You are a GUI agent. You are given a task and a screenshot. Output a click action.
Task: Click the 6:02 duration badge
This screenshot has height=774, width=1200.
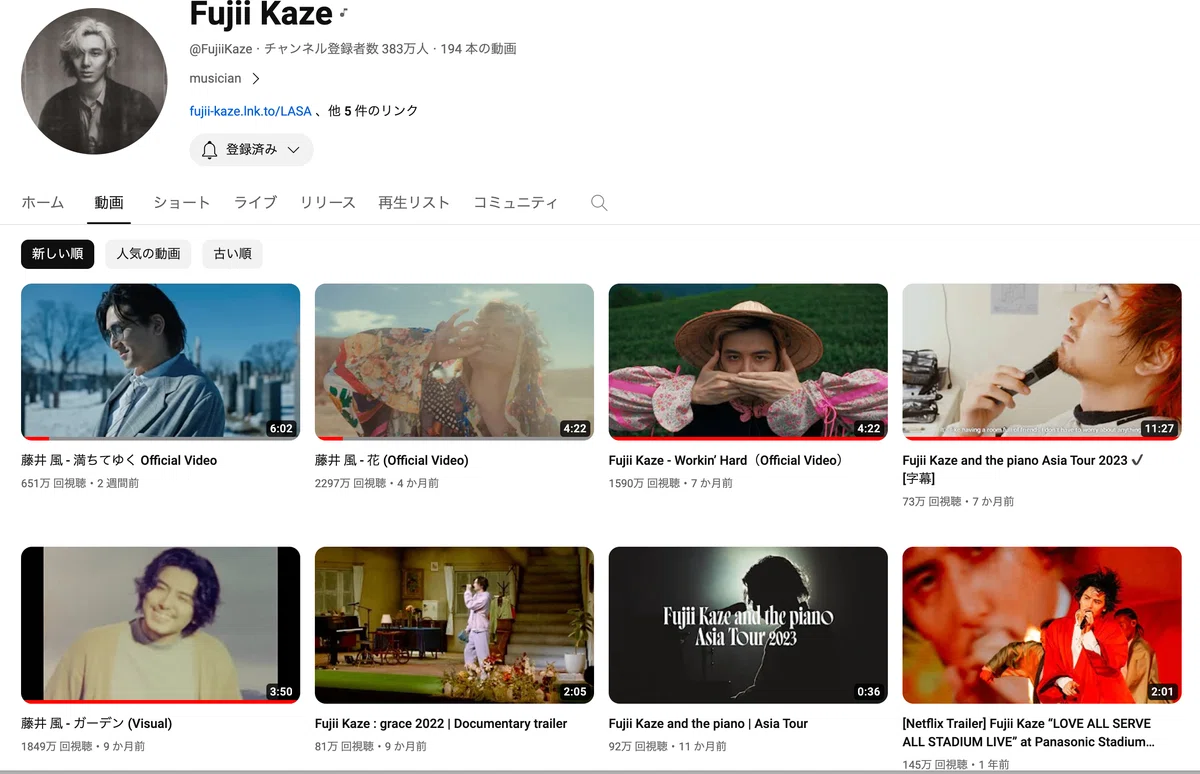click(281, 428)
